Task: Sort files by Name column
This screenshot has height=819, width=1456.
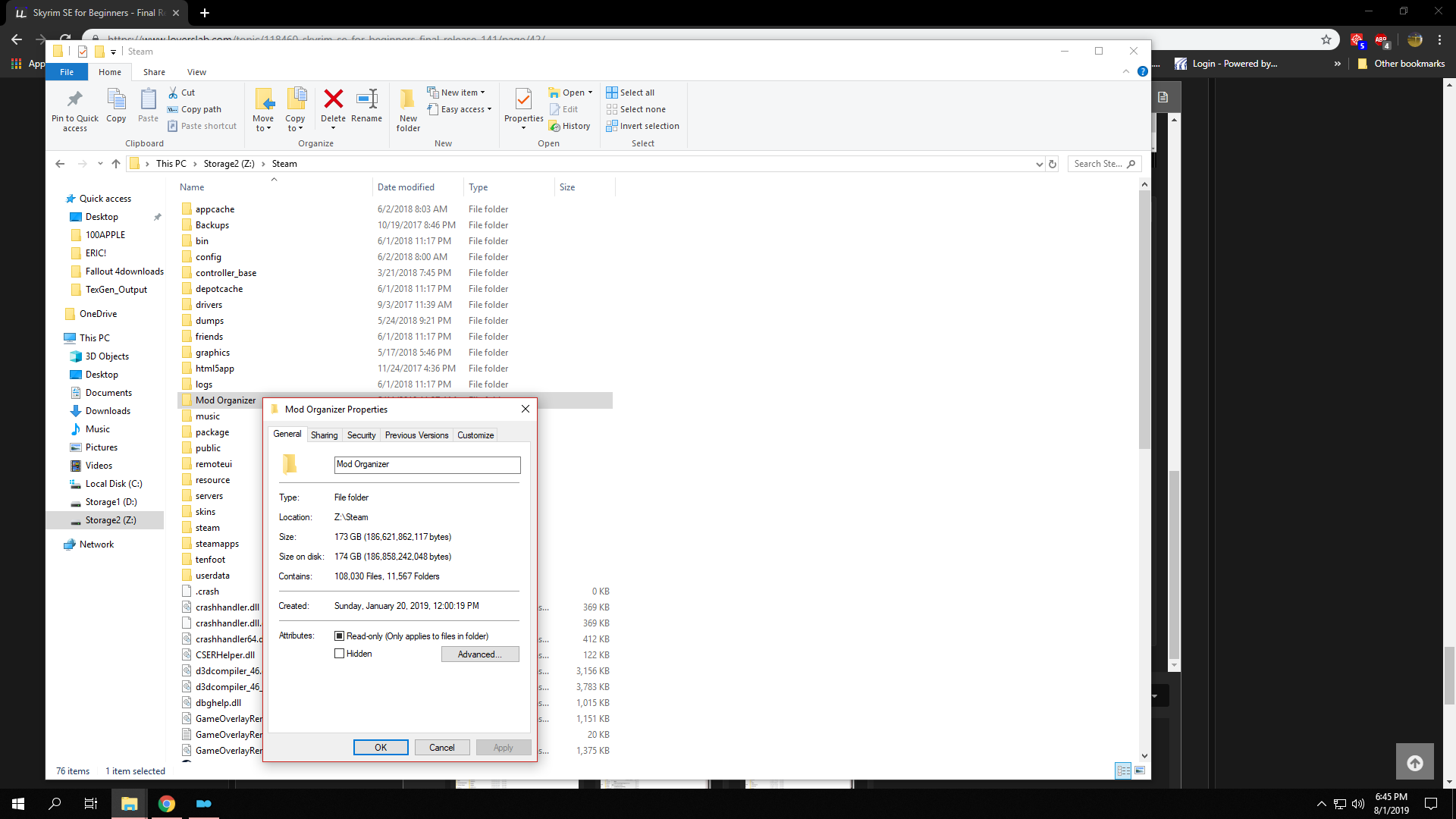Action: click(275, 187)
